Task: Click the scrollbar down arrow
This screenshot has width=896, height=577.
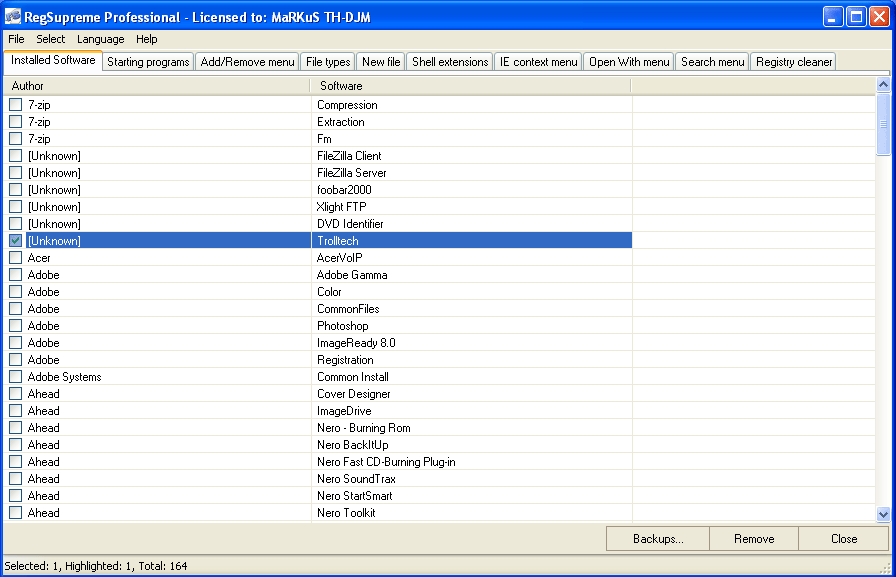Action: click(883, 514)
